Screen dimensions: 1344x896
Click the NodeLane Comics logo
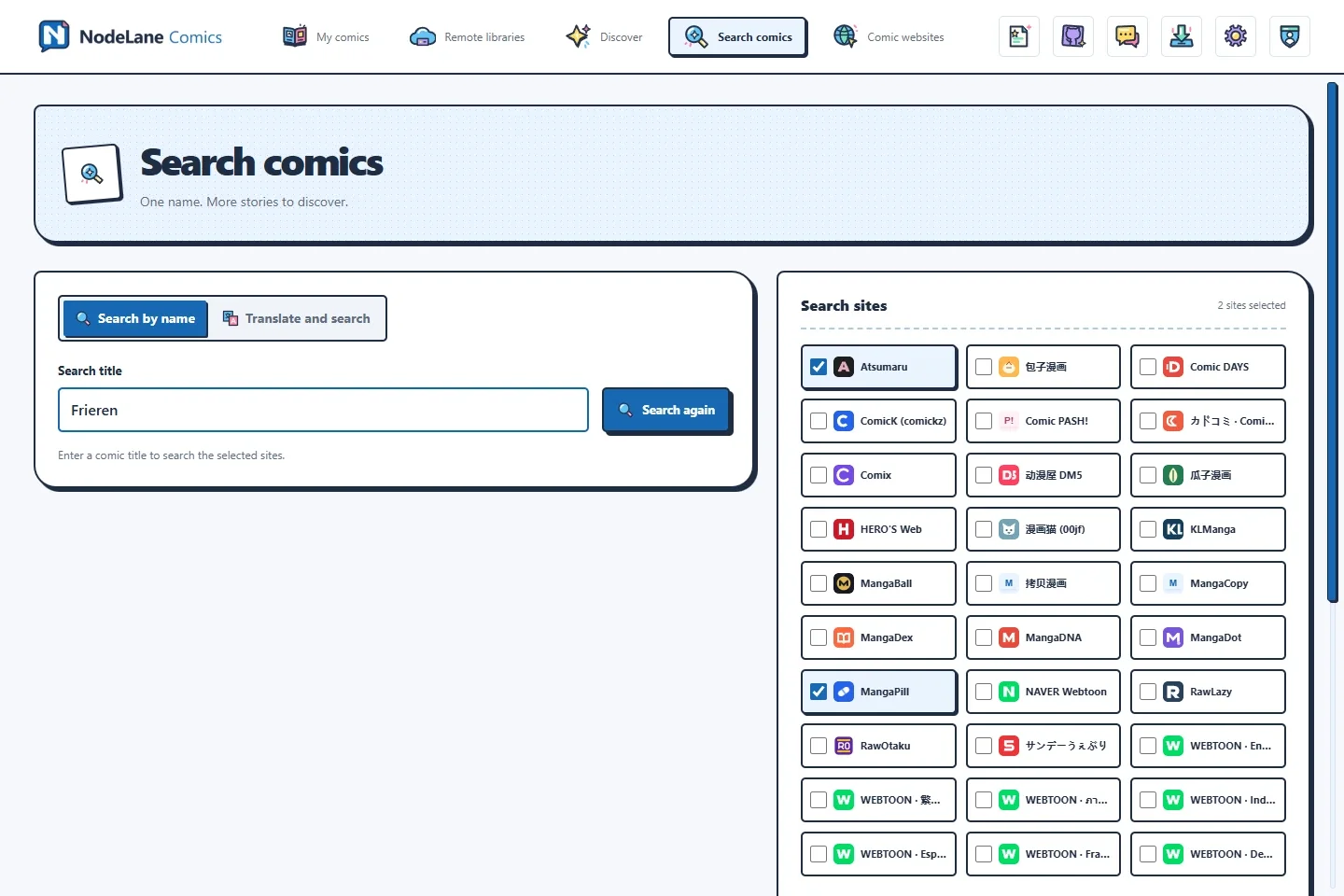(130, 36)
